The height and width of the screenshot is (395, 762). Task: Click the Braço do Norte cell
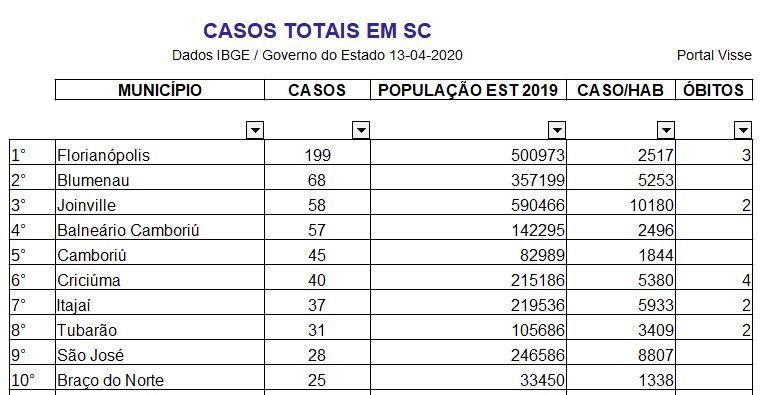click(160, 378)
